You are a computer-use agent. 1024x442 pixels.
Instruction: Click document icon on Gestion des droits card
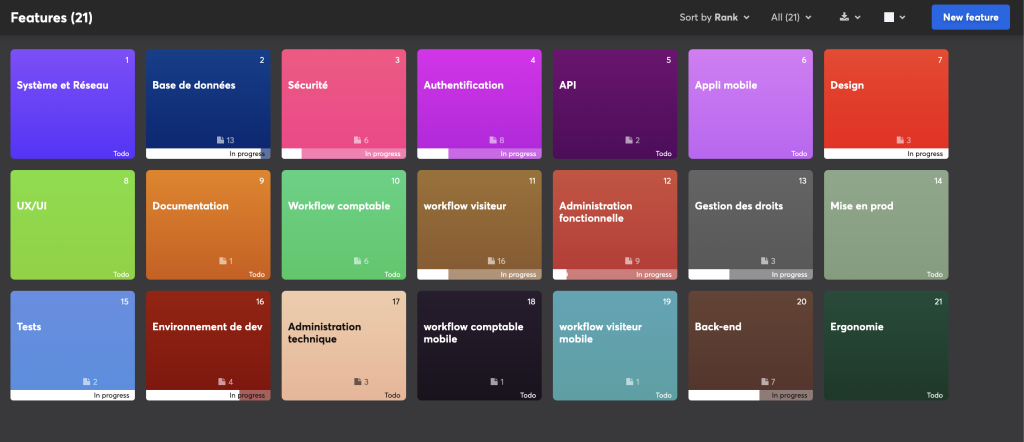pos(762,261)
